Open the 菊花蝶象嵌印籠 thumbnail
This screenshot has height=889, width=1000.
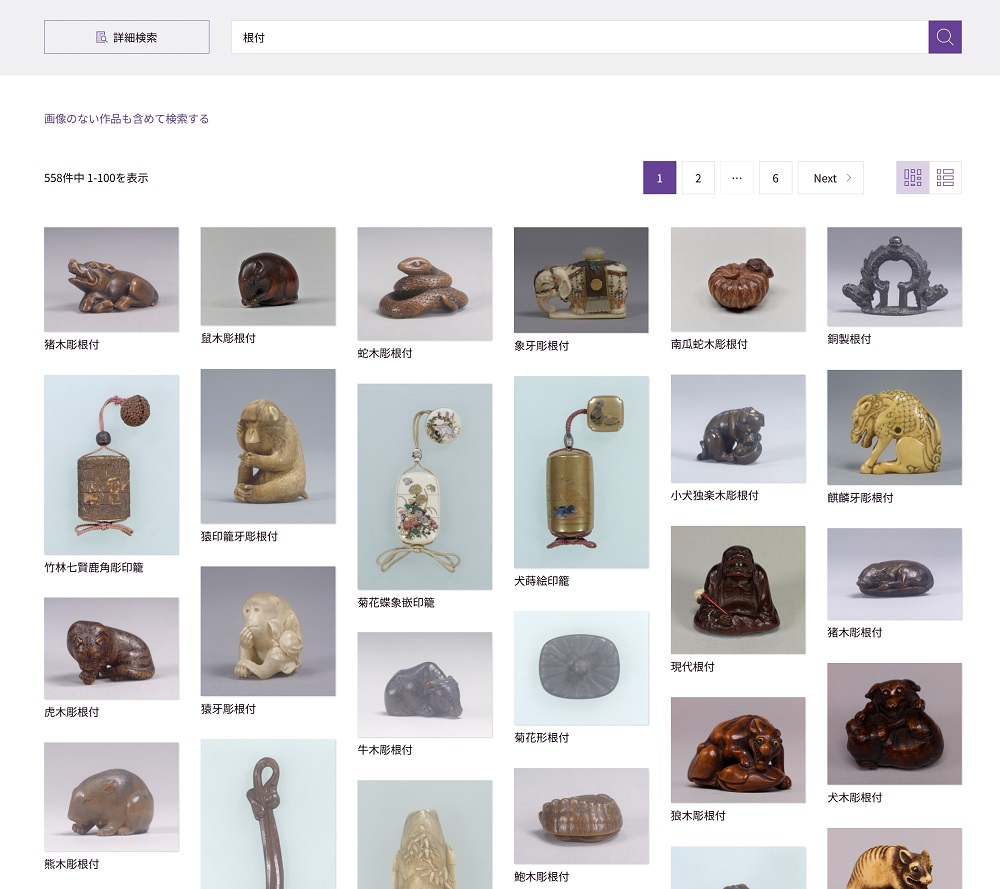tap(425, 487)
